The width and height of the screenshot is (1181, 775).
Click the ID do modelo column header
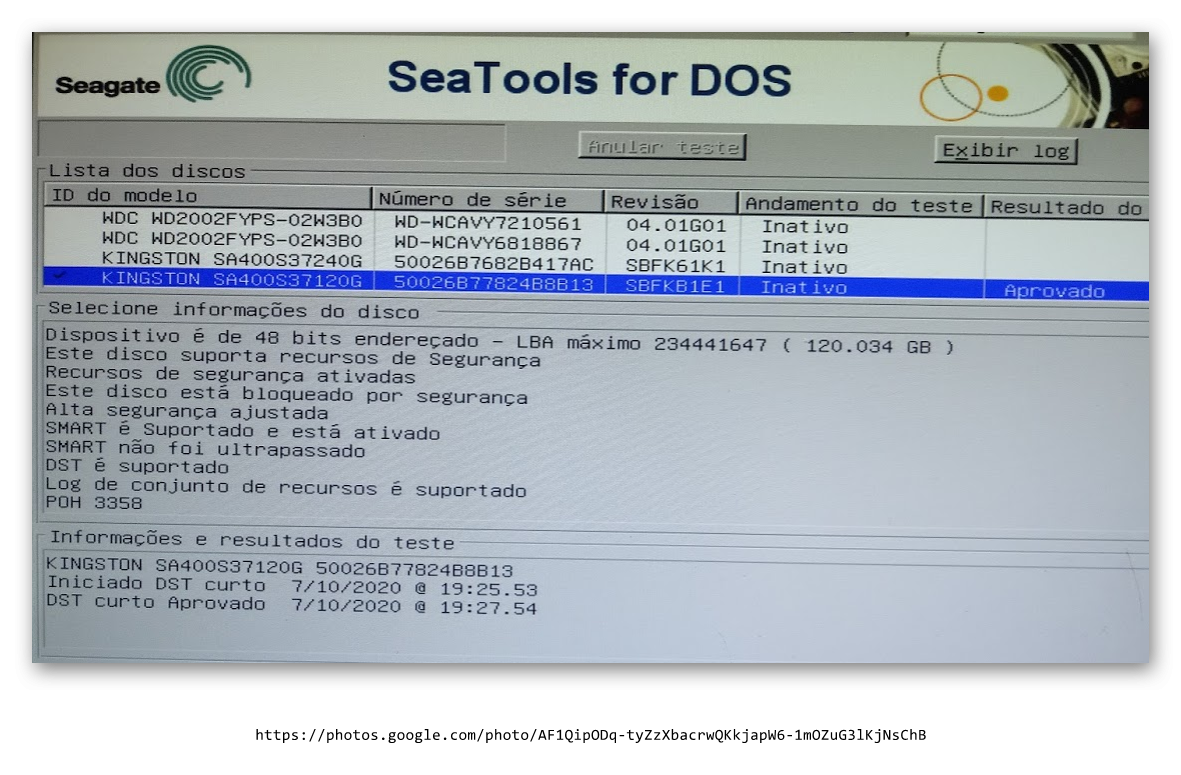207,196
